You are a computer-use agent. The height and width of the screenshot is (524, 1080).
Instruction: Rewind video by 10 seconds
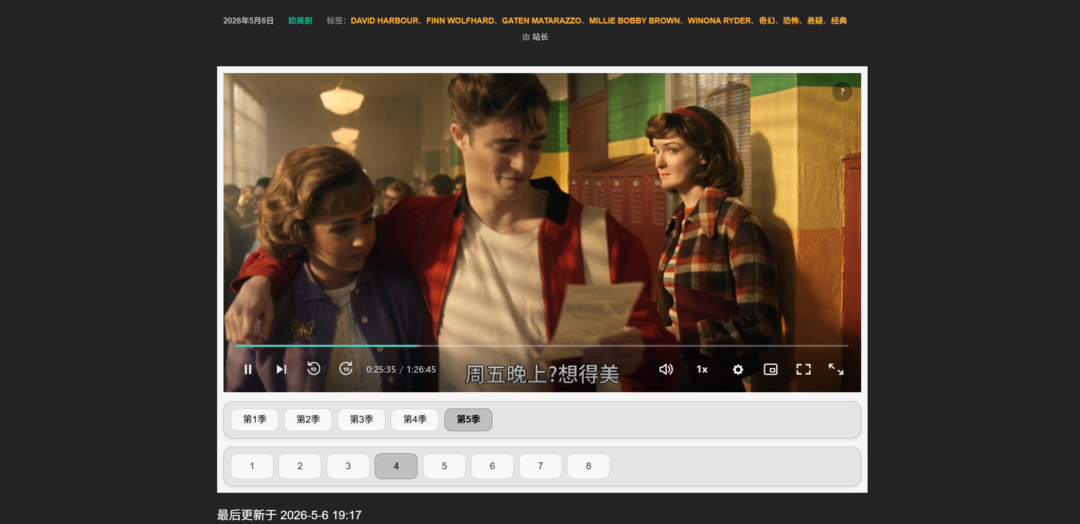tap(313, 368)
